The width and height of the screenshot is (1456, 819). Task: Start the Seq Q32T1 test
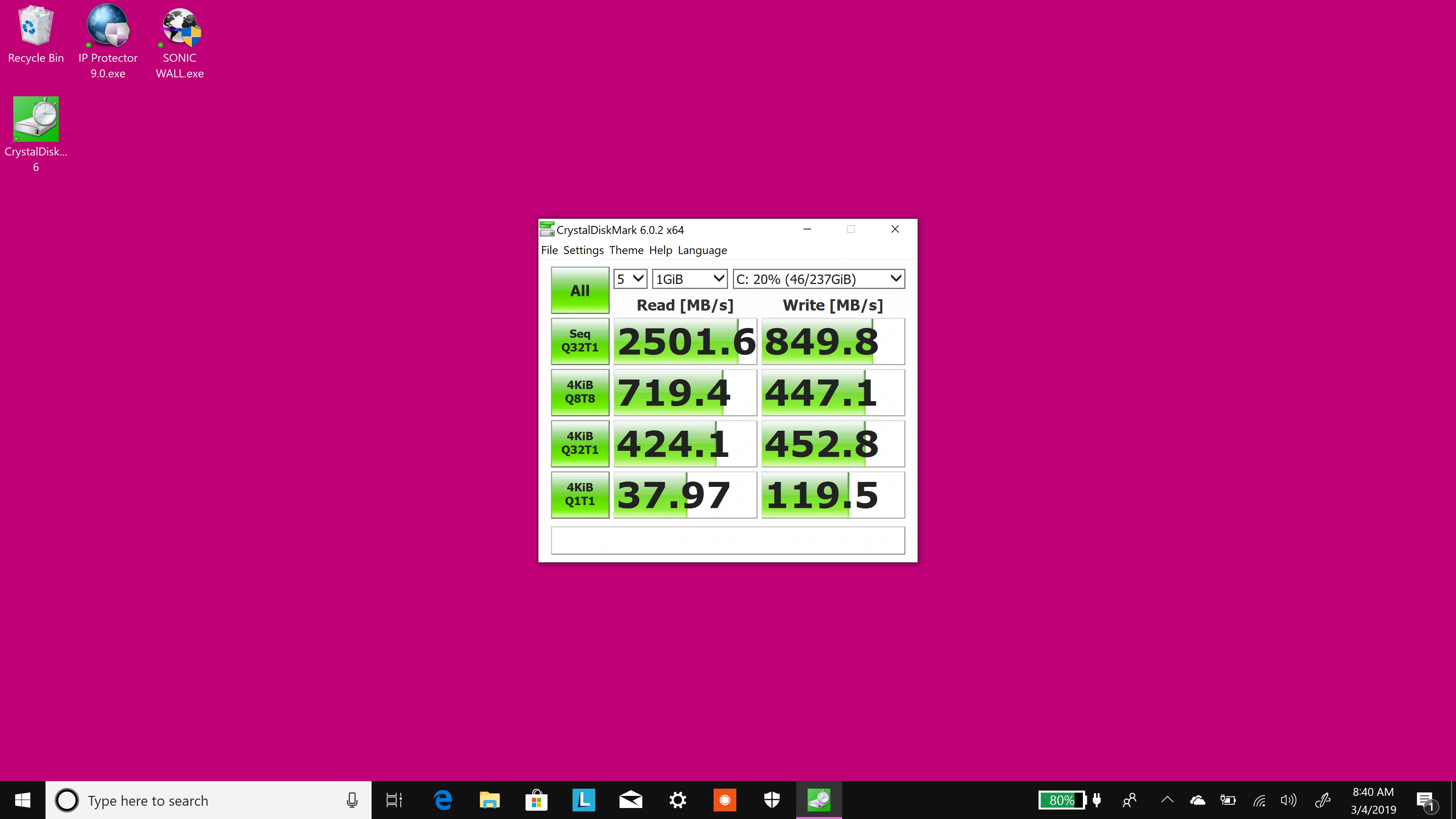pyautogui.click(x=580, y=341)
